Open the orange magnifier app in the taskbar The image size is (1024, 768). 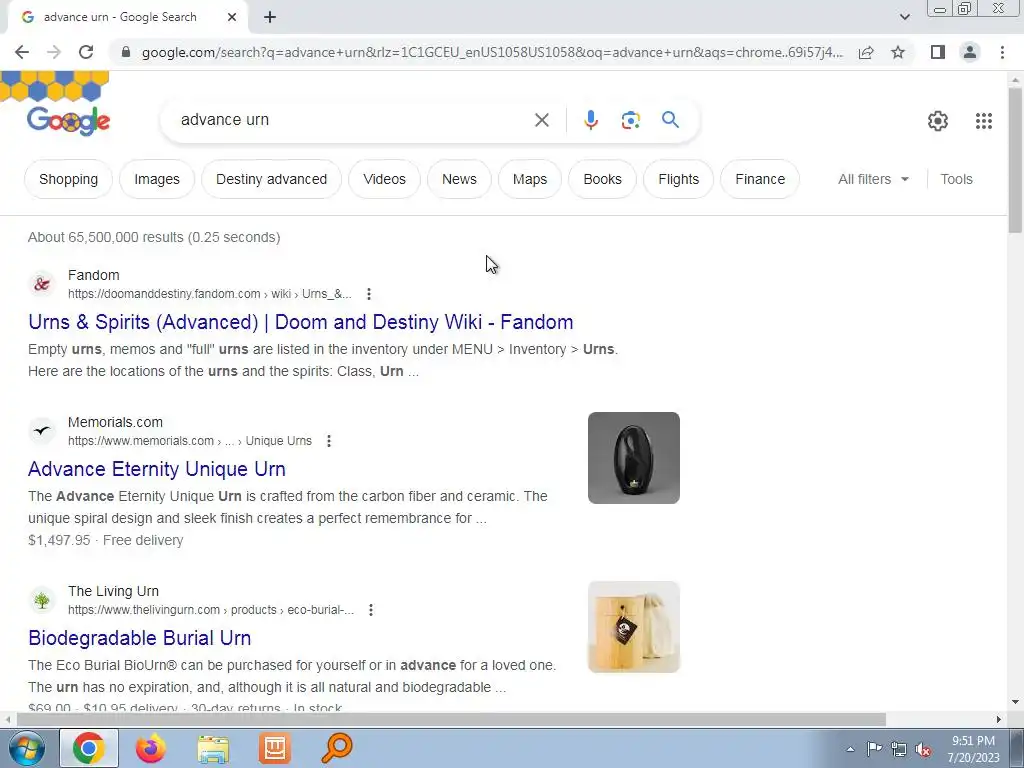click(337, 748)
